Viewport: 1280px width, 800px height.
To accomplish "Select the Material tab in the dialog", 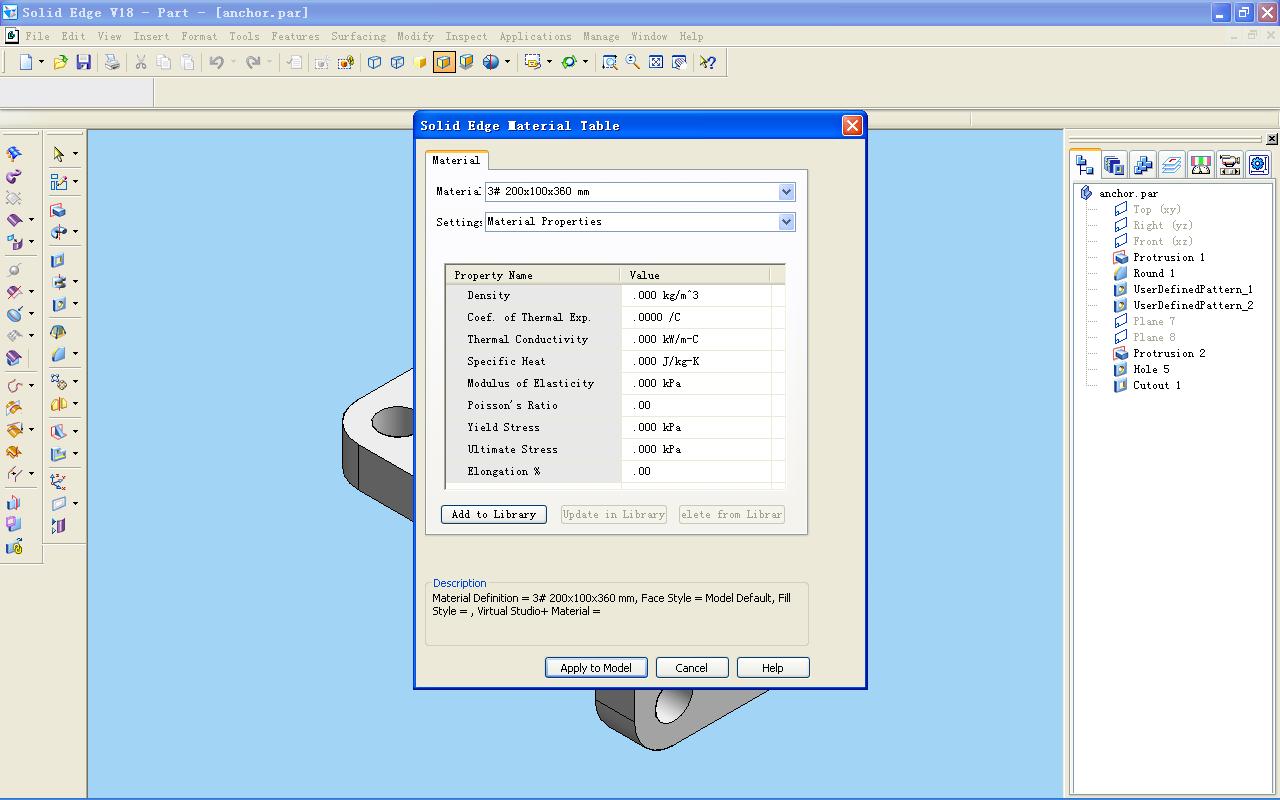I will (456, 160).
